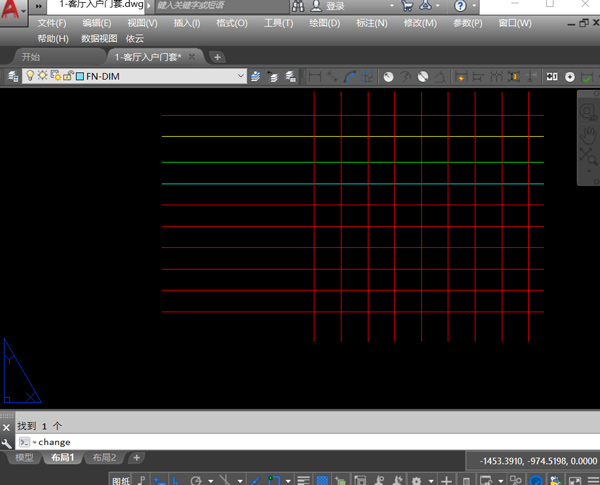
Task: Toggle the layer on/off lightbulb icon
Action: click(x=30, y=76)
